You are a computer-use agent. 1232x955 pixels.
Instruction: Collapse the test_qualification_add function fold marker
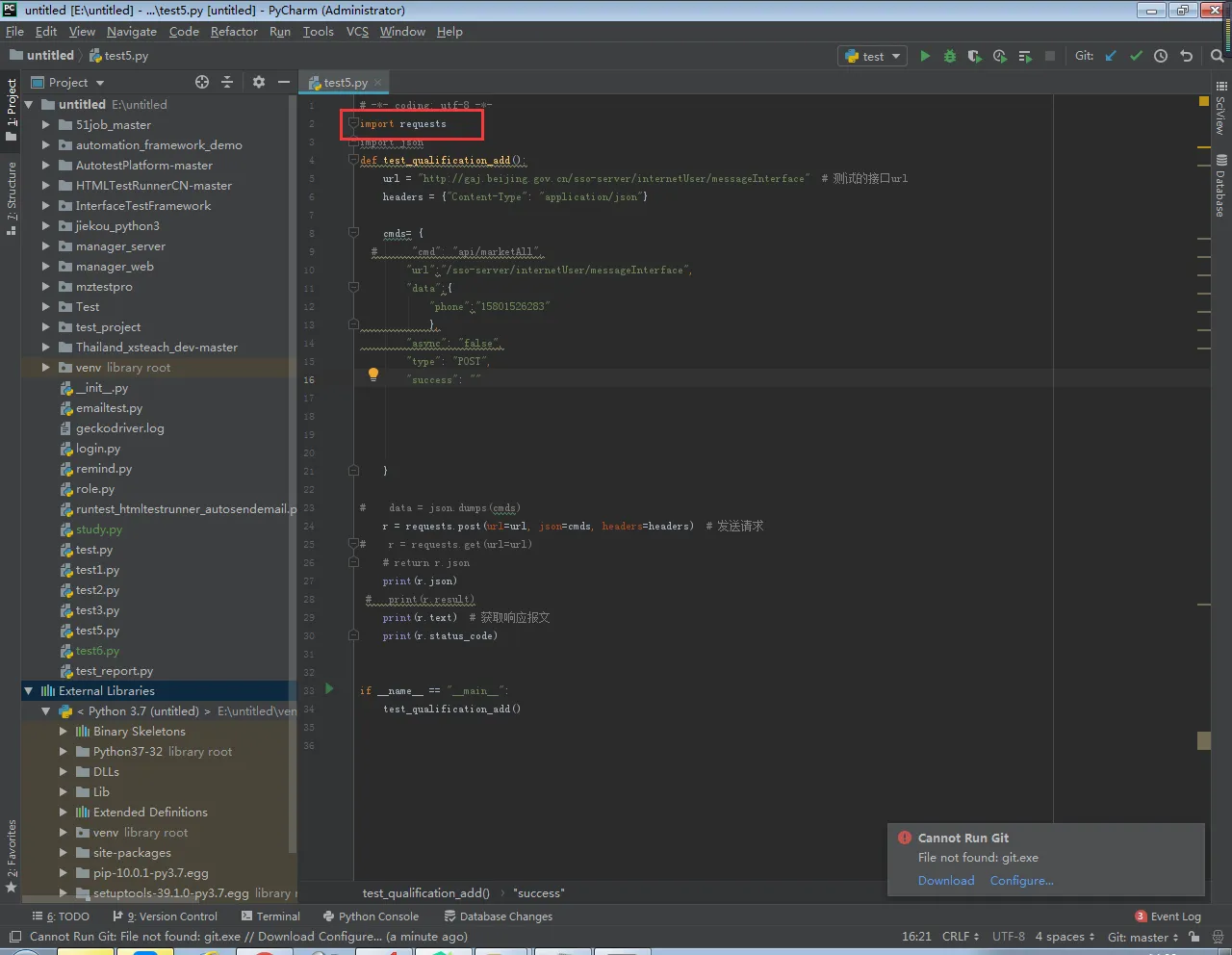tap(353, 160)
